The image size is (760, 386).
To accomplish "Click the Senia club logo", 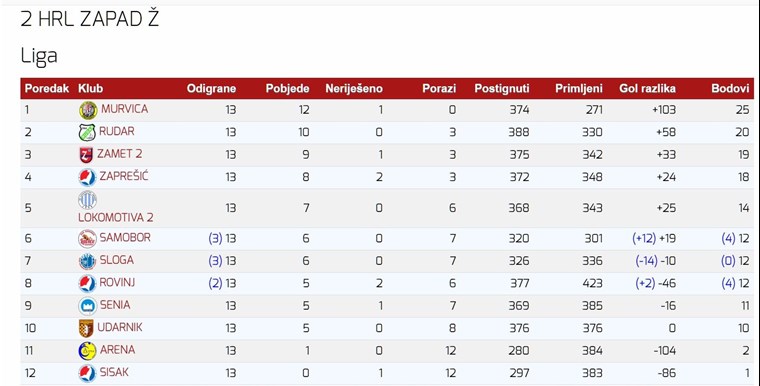I will click(x=88, y=306).
